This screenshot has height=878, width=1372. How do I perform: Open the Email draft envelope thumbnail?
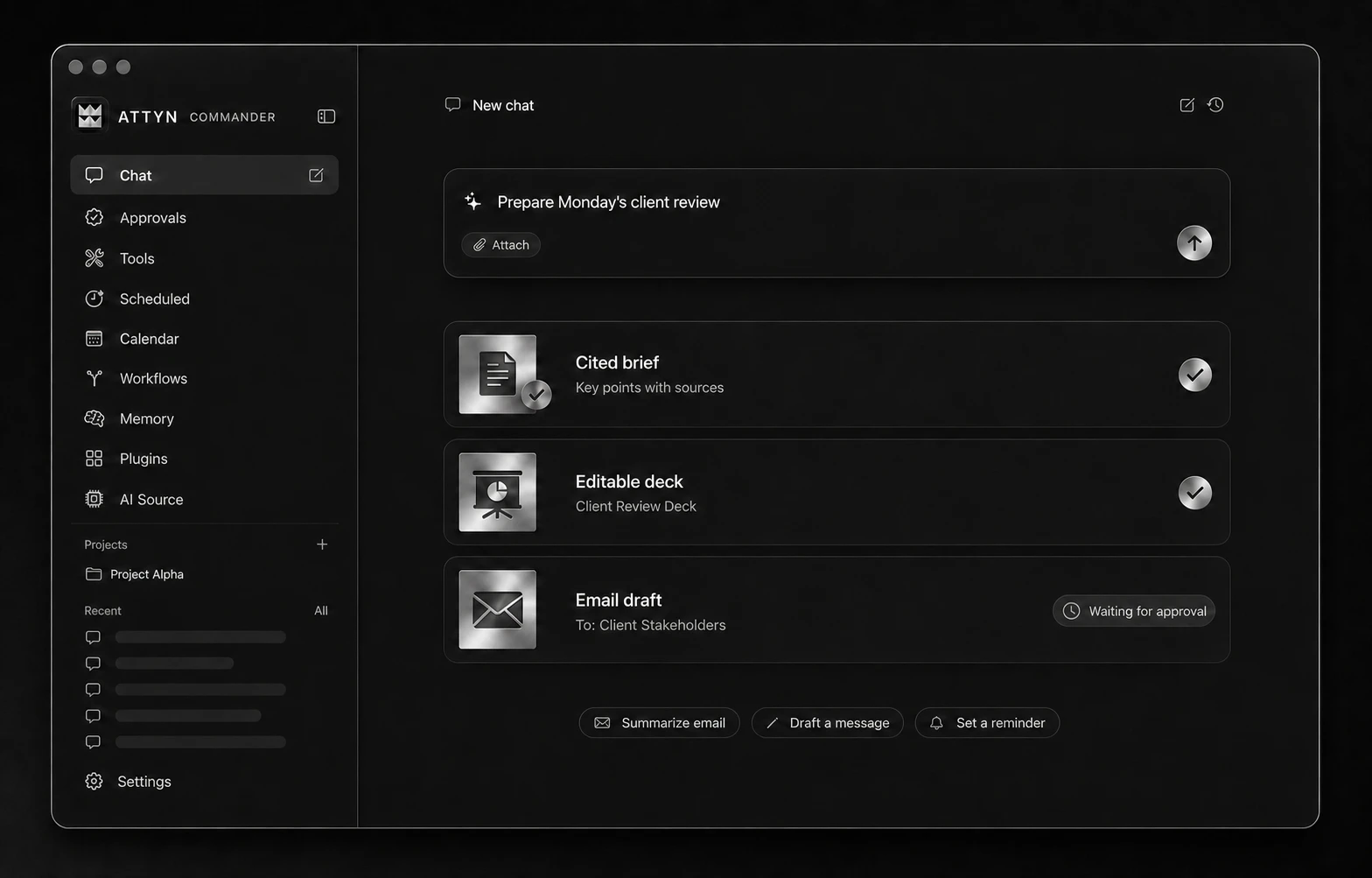498,609
